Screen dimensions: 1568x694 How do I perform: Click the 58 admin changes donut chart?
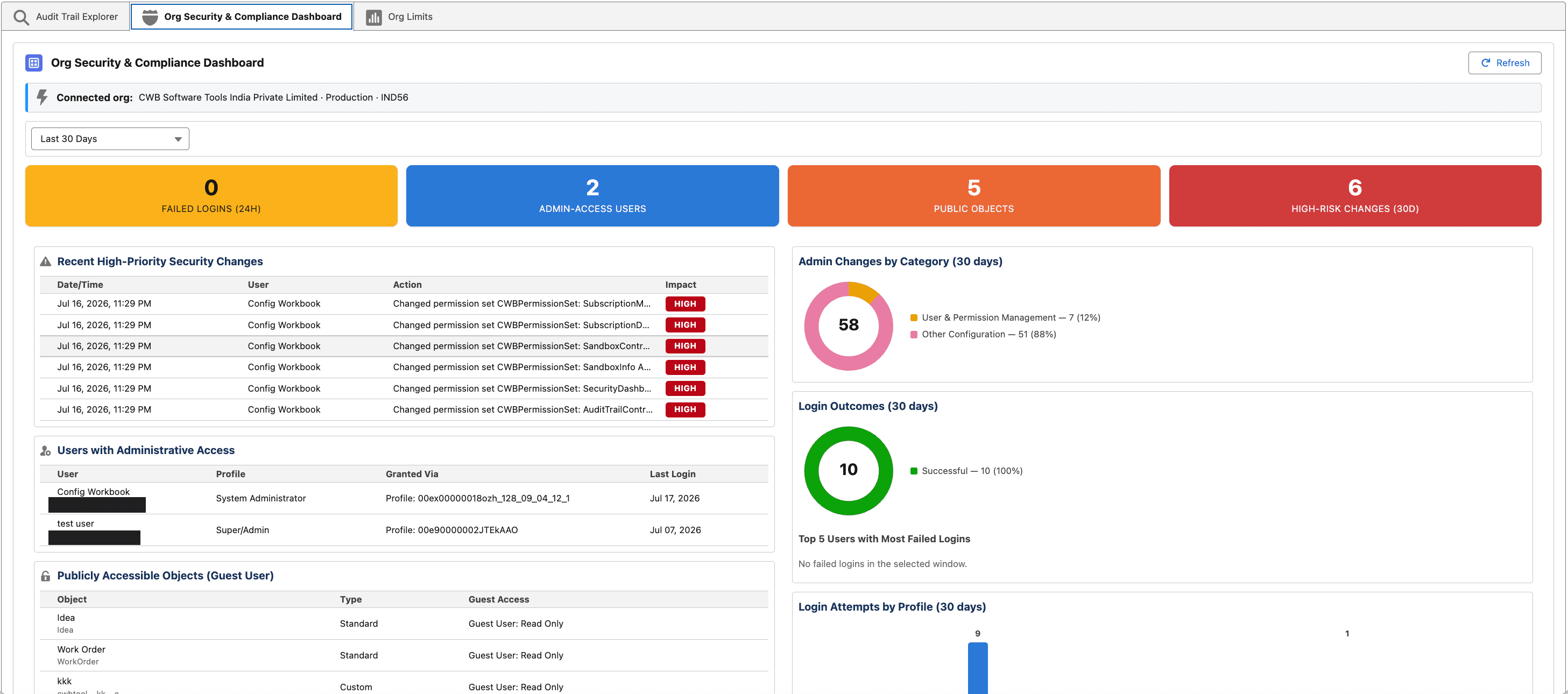(849, 325)
